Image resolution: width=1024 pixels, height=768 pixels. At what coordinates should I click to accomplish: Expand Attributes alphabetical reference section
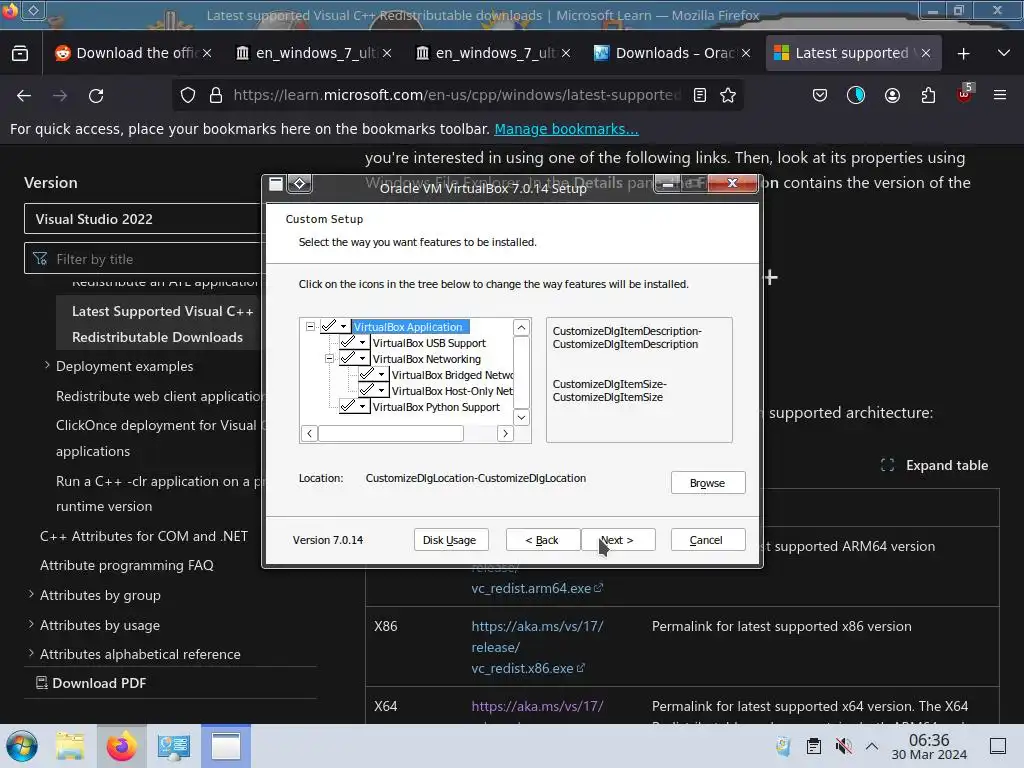31,653
